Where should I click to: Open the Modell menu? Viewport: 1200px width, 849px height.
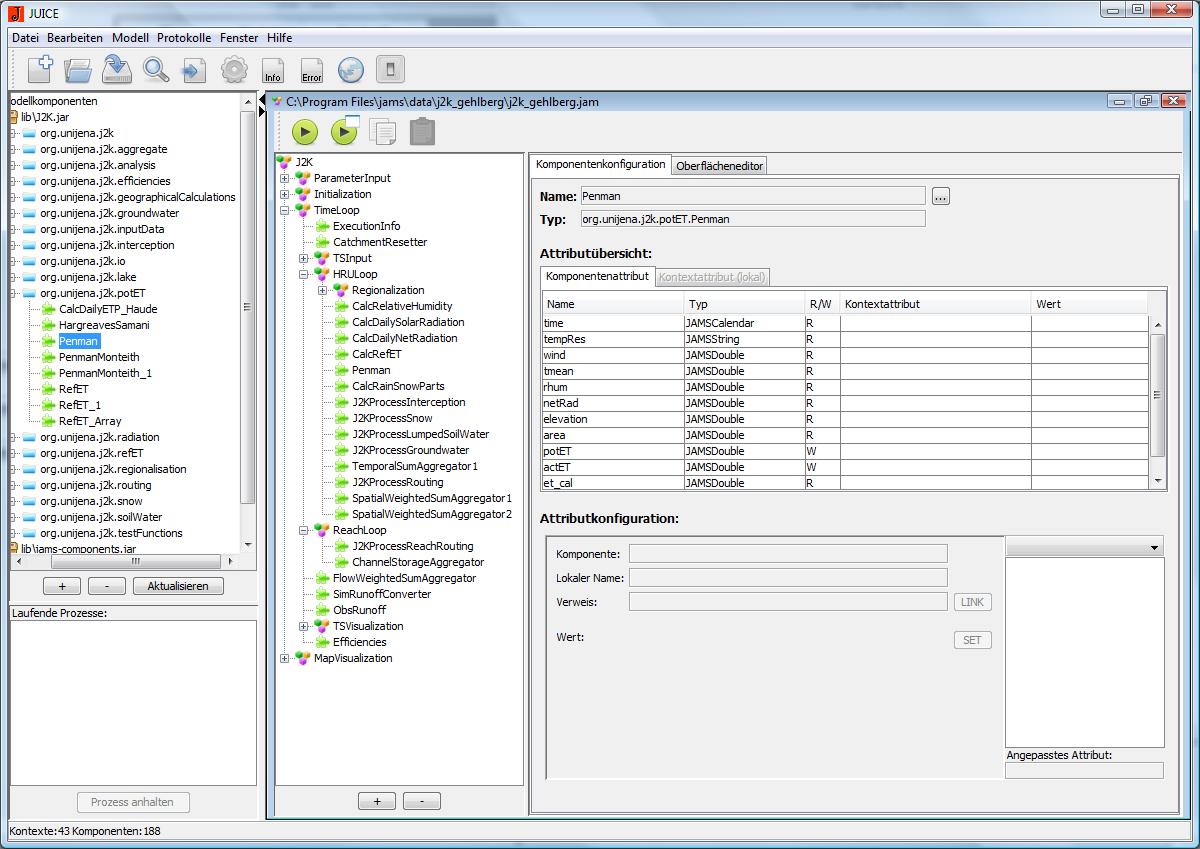(130, 38)
